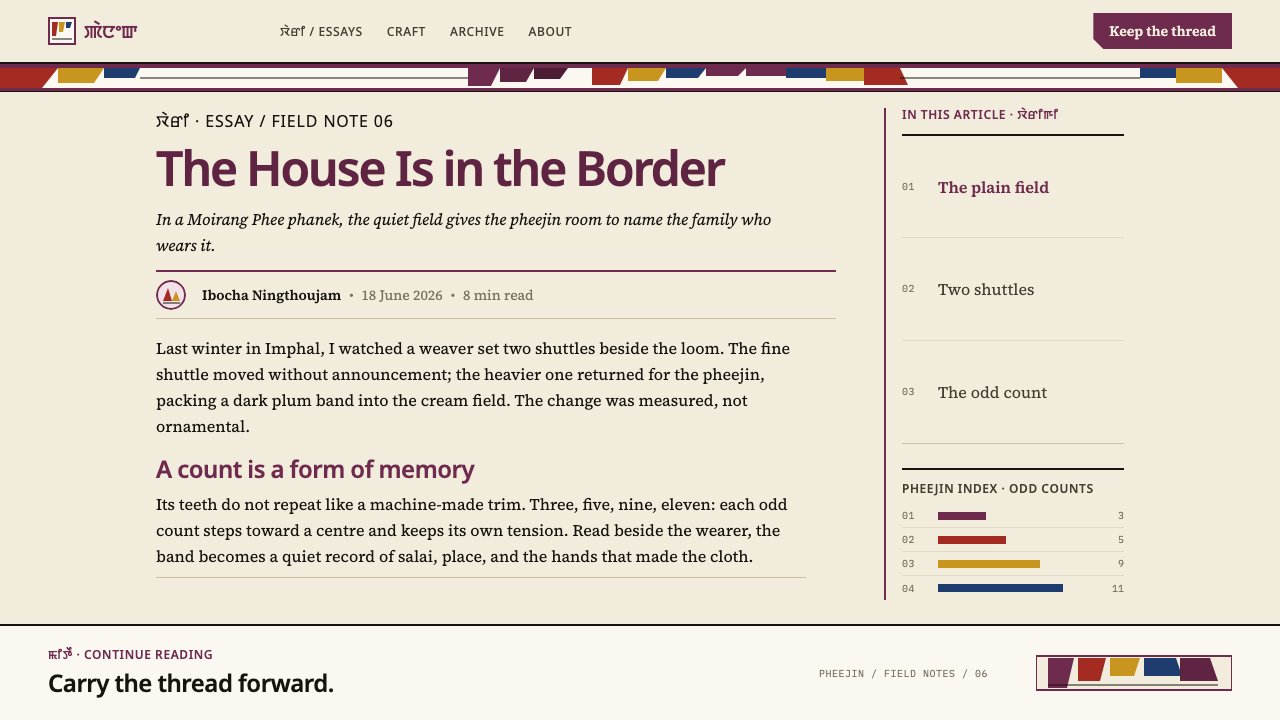Screen dimensions: 1280x720
Task: Visit the About page
Action: 550,31
